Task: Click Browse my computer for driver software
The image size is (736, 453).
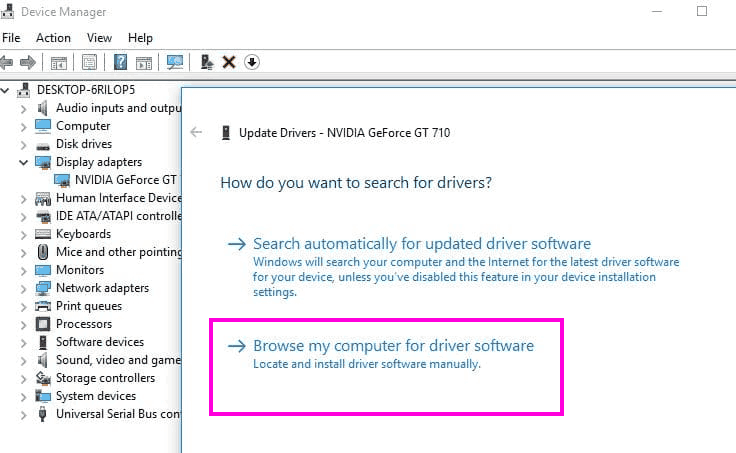Action: [393, 346]
